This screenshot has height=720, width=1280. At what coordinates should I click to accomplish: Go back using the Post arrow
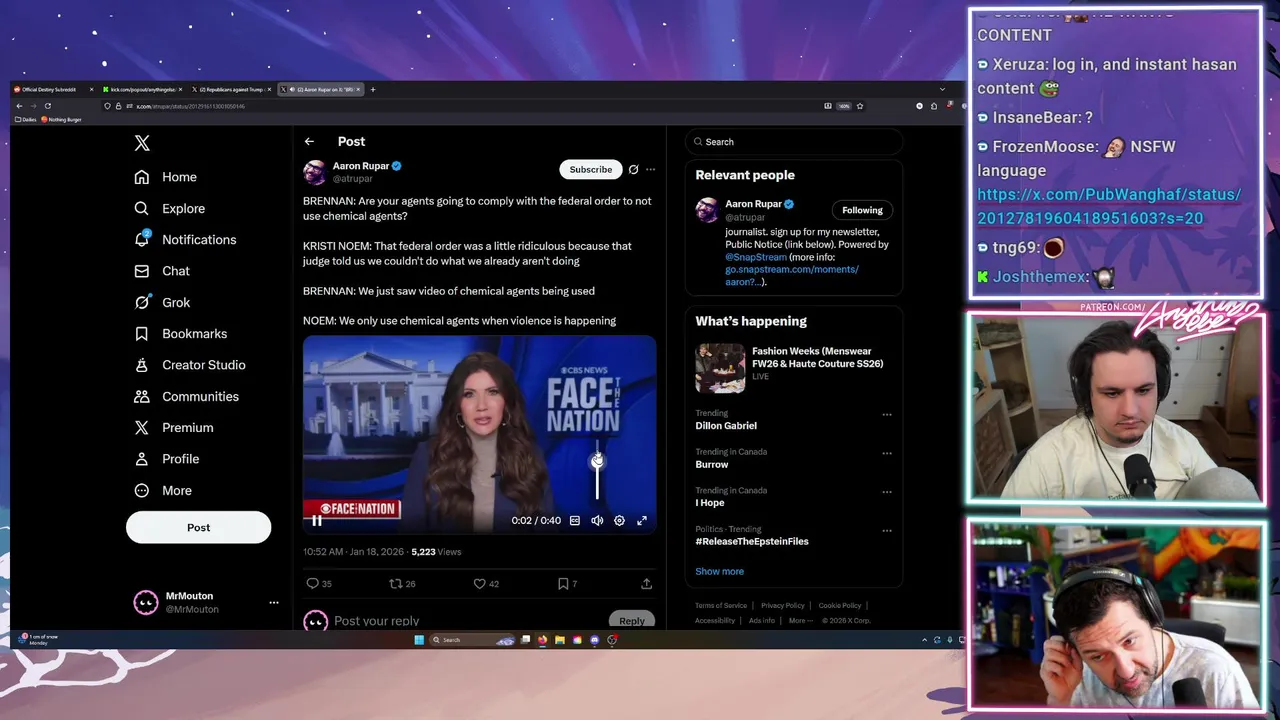[309, 141]
